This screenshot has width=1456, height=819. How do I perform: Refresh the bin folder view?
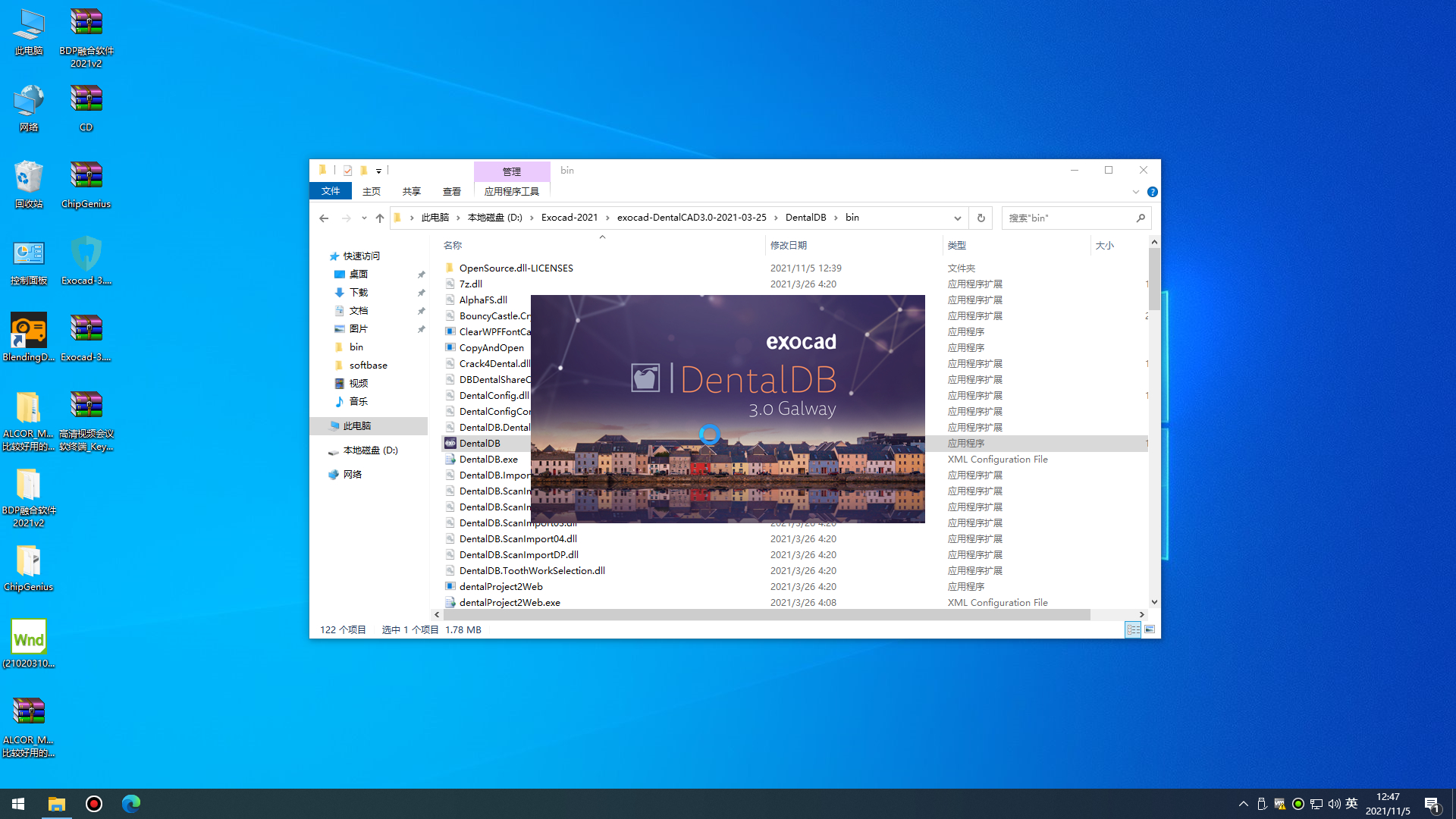pos(981,218)
